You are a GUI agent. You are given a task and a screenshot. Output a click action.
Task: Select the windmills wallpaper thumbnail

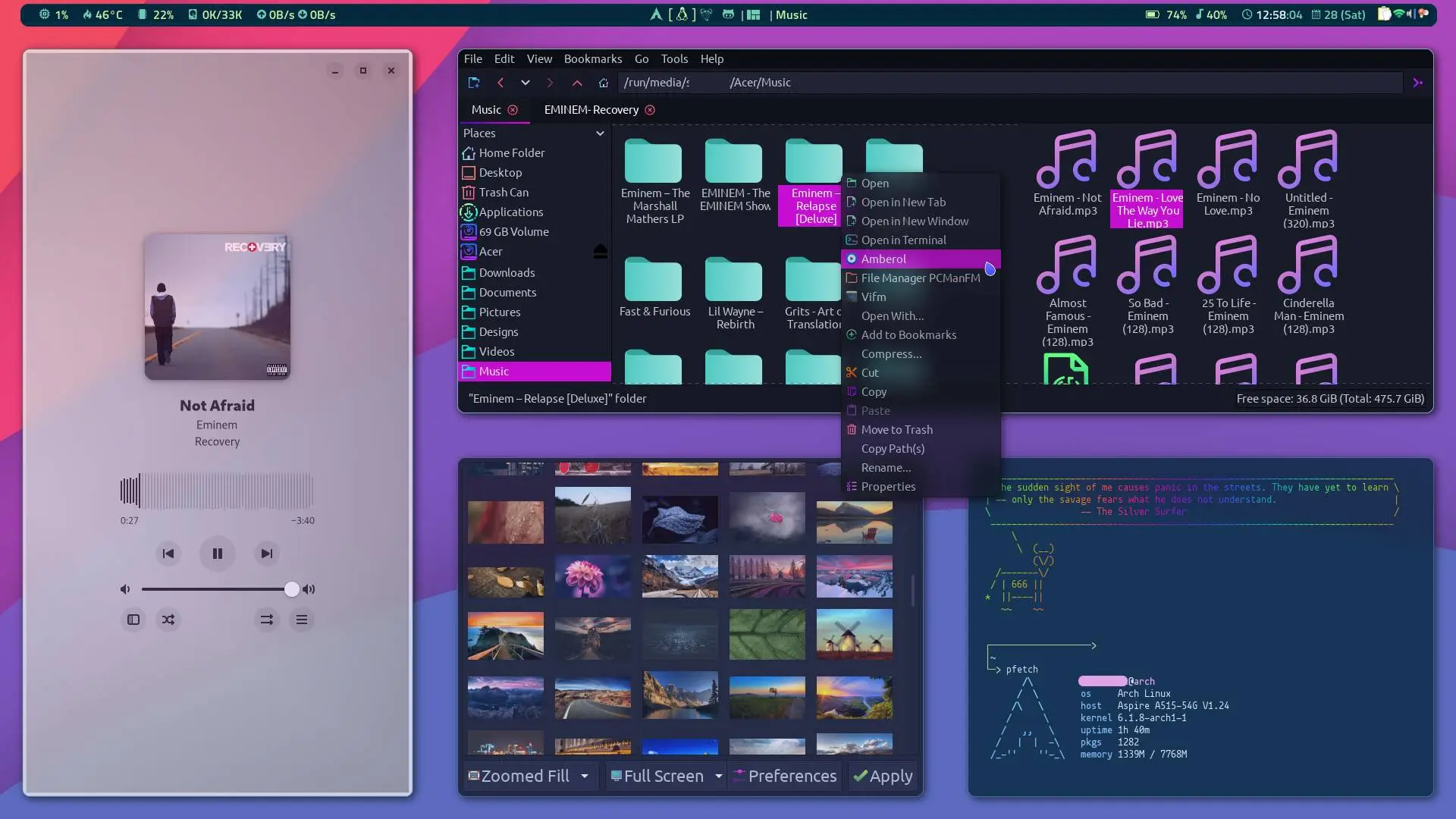[854, 634]
